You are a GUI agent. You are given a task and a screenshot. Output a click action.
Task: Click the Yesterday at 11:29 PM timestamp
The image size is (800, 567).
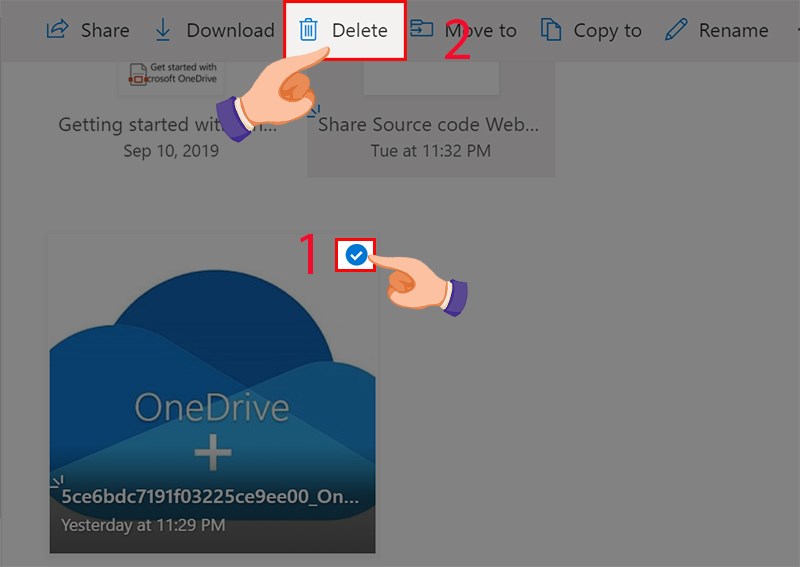click(143, 525)
